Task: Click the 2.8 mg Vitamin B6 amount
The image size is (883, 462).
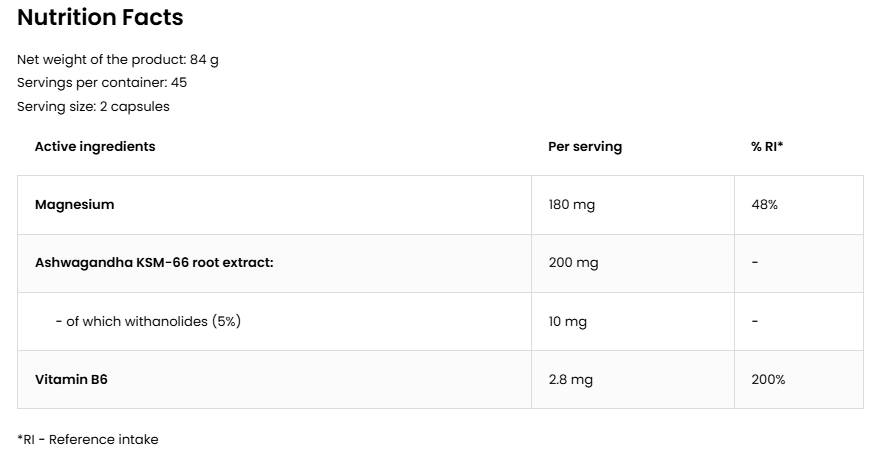Action: pyautogui.click(x=571, y=379)
